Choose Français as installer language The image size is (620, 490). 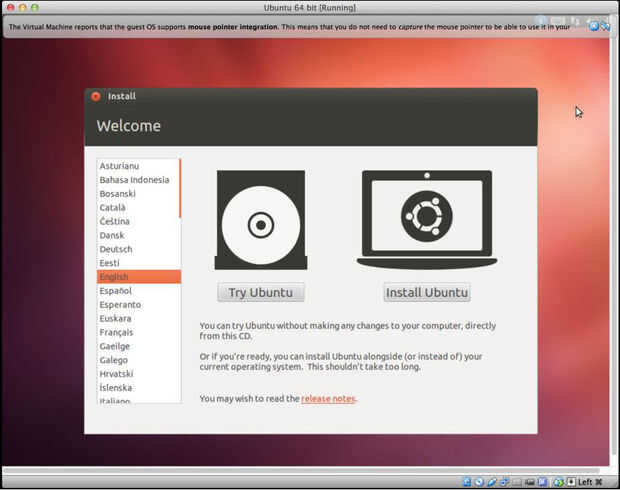click(138, 332)
